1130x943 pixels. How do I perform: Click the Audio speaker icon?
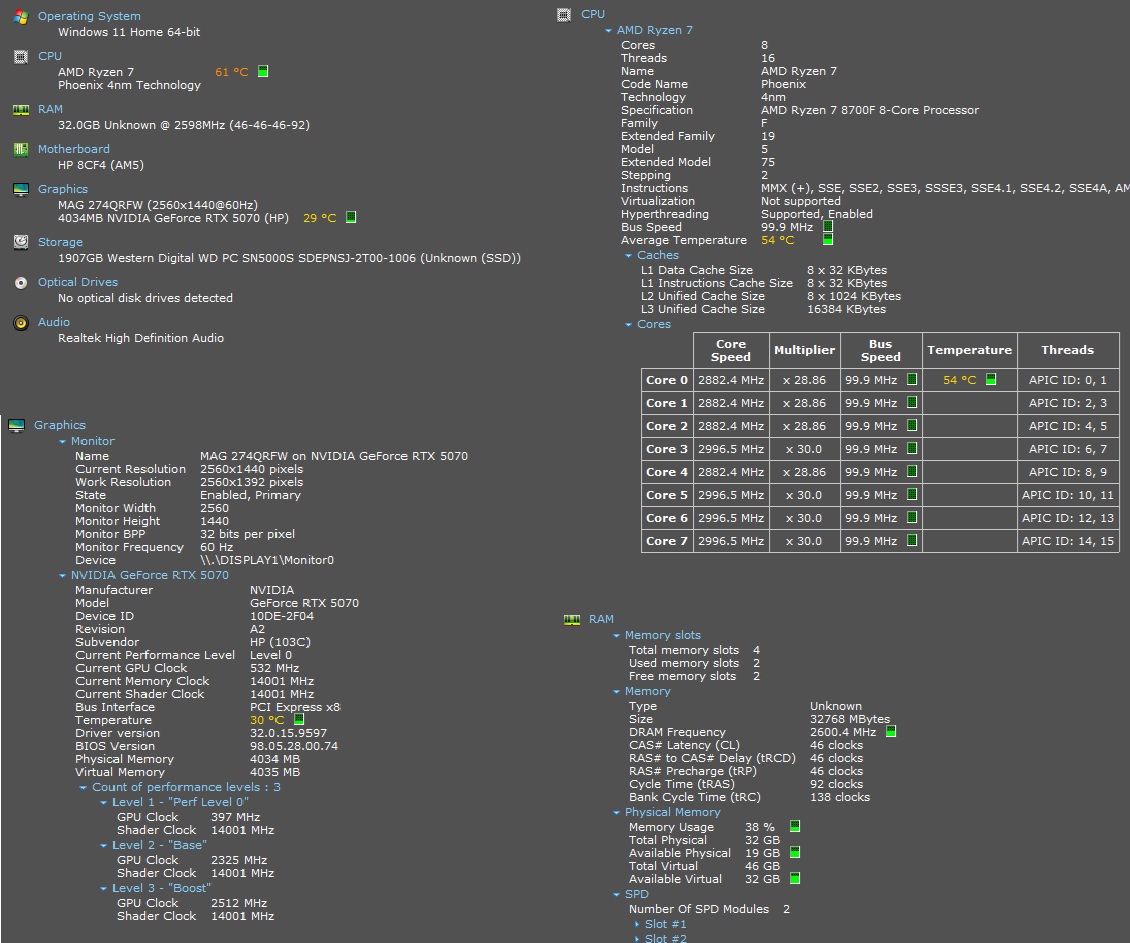coord(21,323)
